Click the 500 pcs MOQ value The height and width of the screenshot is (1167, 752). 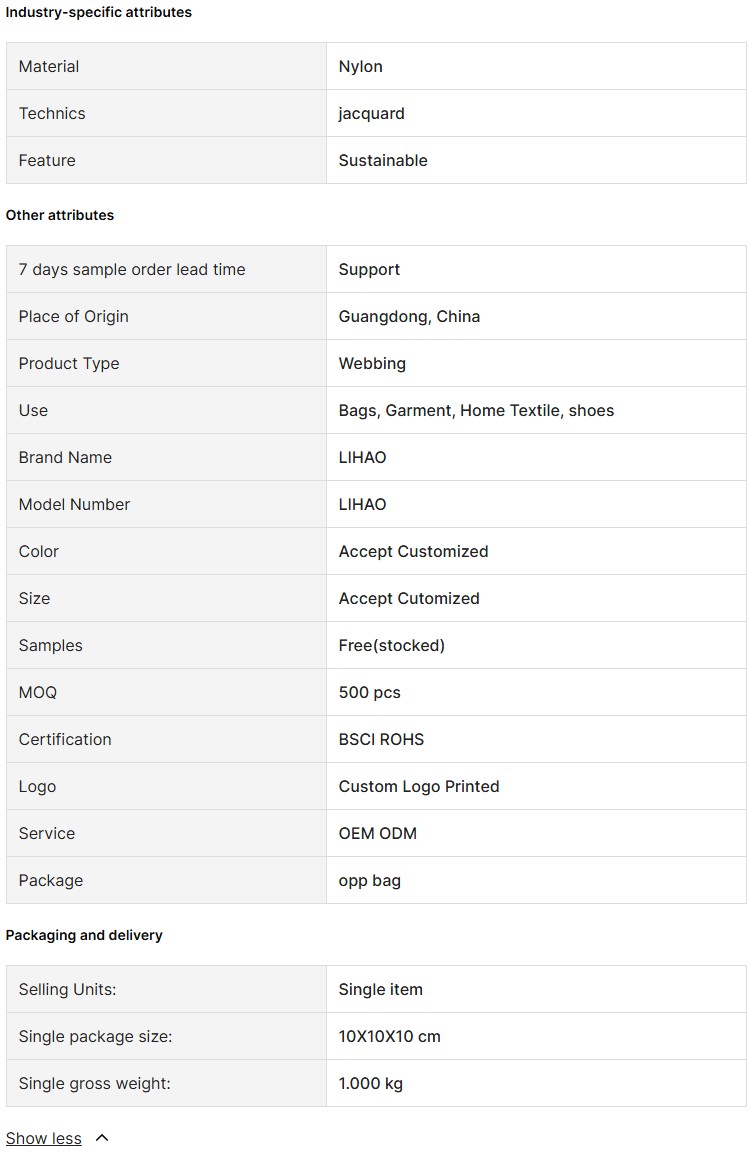coord(369,692)
